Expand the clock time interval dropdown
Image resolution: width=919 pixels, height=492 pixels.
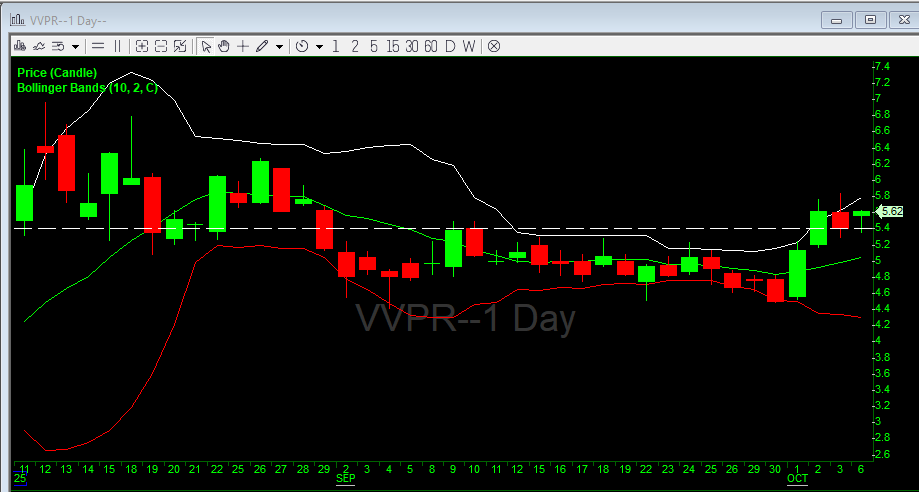[319, 46]
